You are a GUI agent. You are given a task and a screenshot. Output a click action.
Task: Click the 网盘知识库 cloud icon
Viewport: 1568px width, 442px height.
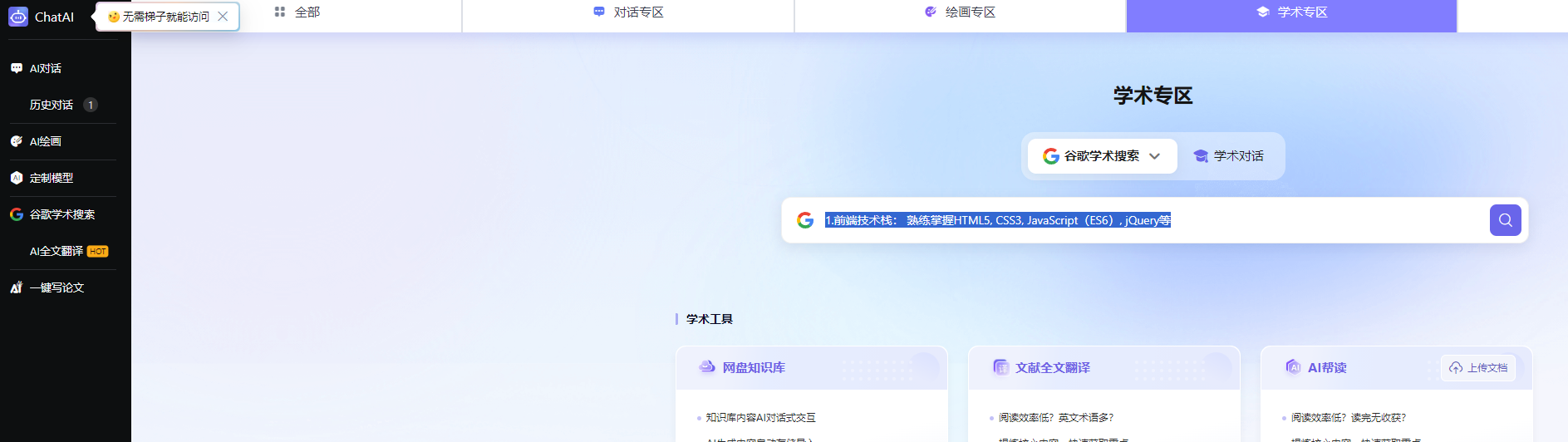point(707,366)
